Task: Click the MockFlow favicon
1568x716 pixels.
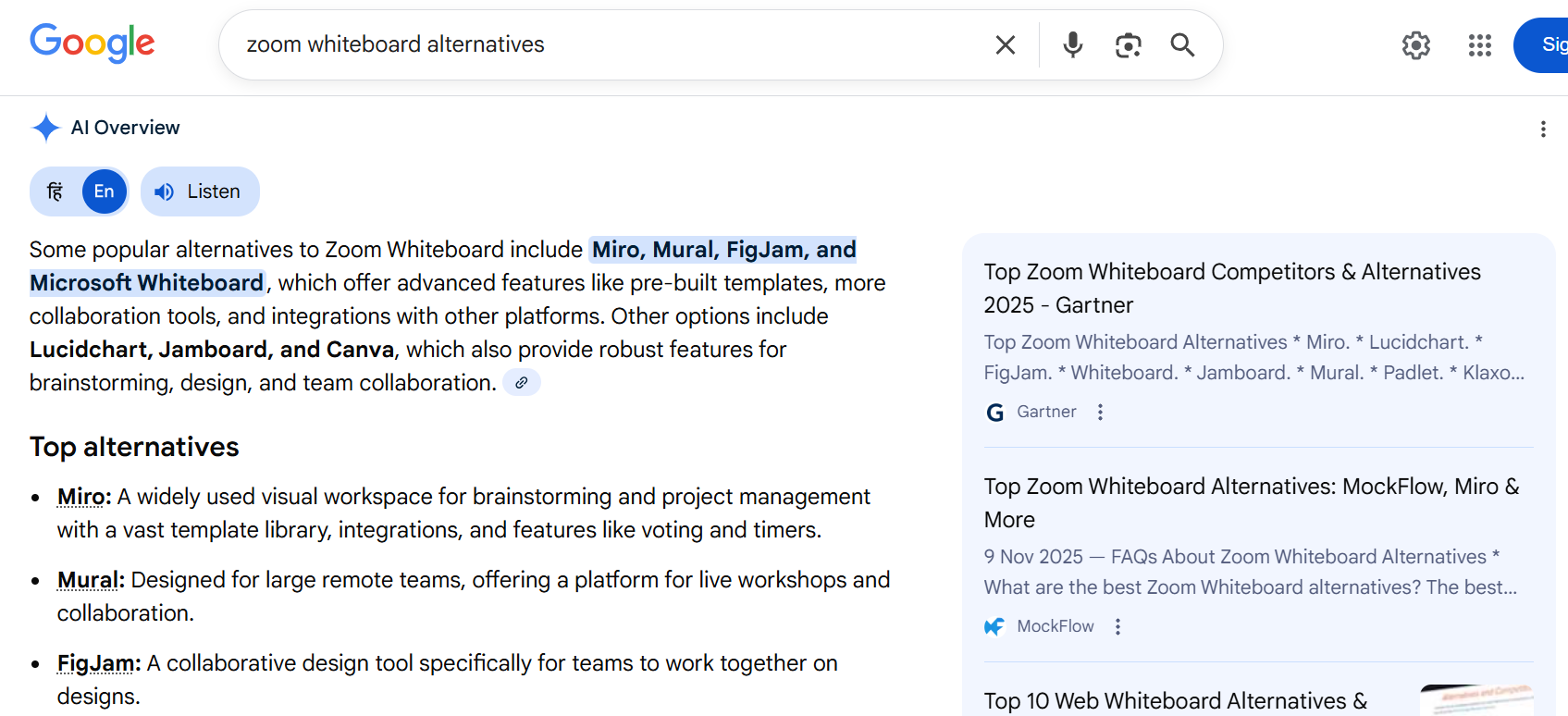Action: pyautogui.click(x=995, y=626)
